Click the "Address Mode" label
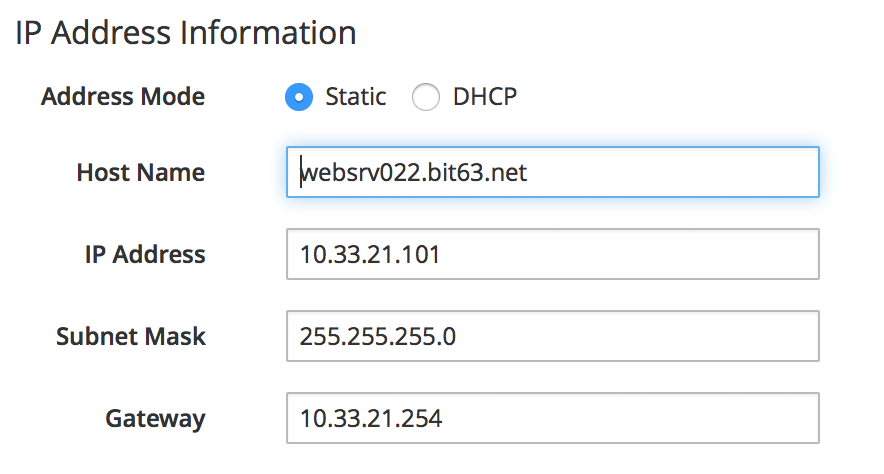This screenshot has width=884, height=474. (123, 97)
